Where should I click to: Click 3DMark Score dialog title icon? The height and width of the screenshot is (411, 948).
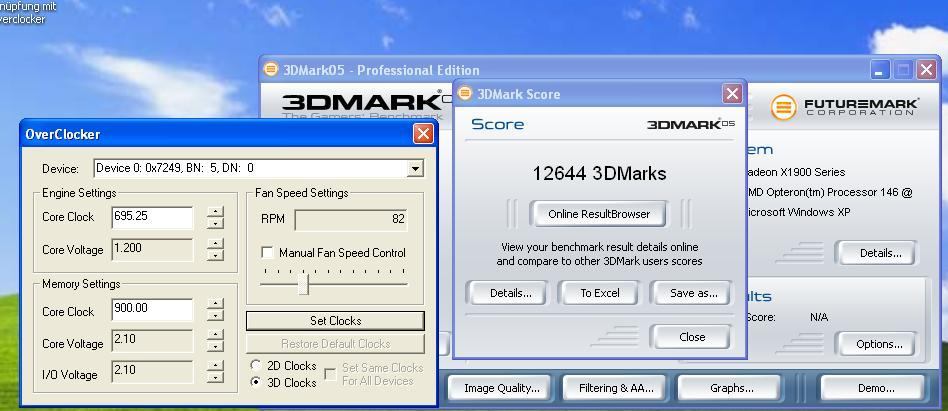pos(465,94)
